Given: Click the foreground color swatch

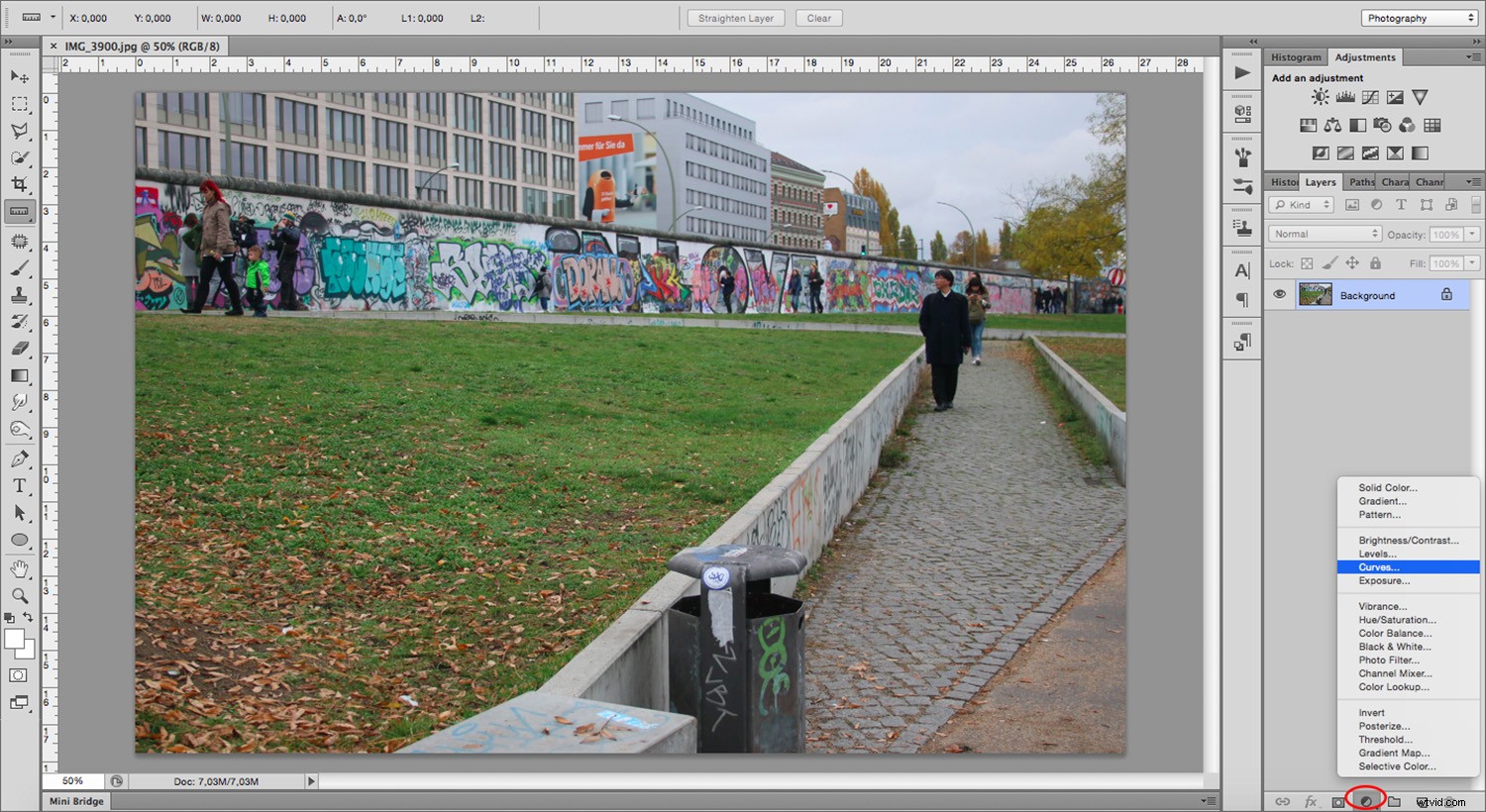Looking at the screenshot, I should click(x=14, y=638).
